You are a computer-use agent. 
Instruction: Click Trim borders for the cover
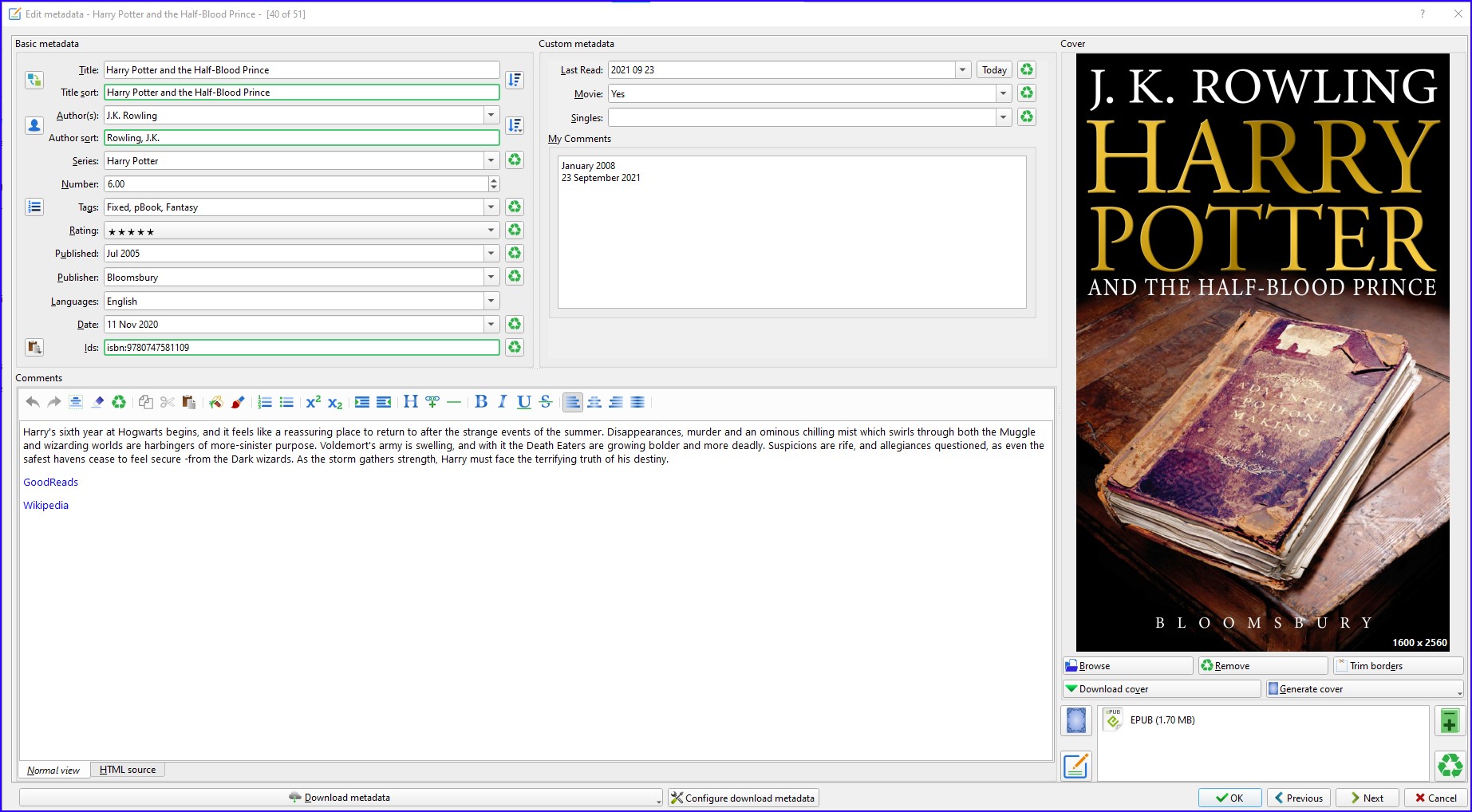(x=1399, y=665)
